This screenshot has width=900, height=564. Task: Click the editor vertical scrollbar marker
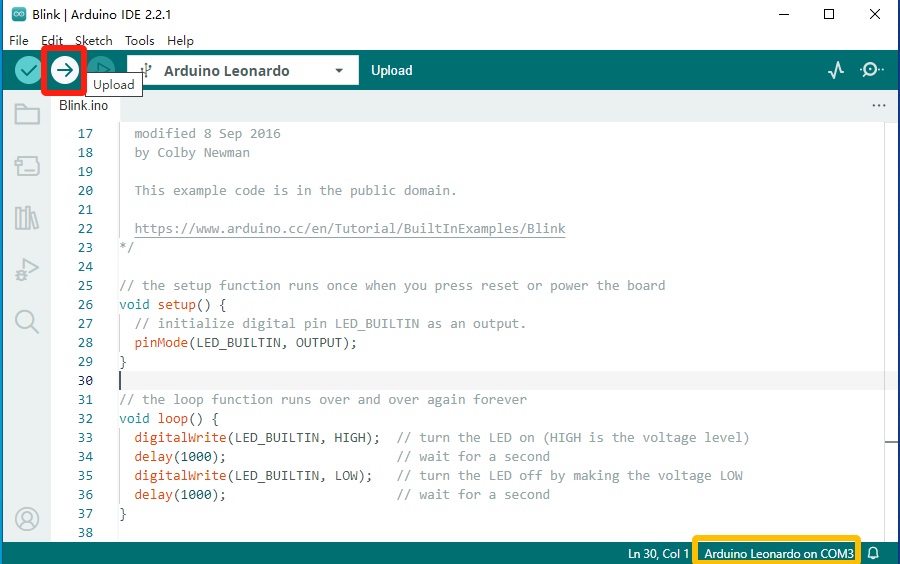(x=891, y=442)
